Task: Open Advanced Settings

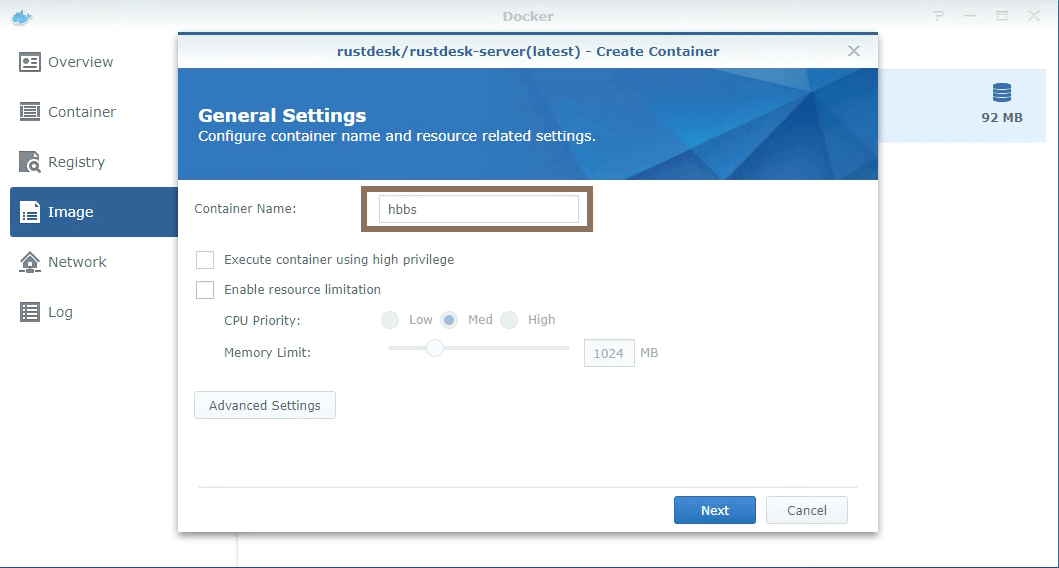Action: [265, 405]
